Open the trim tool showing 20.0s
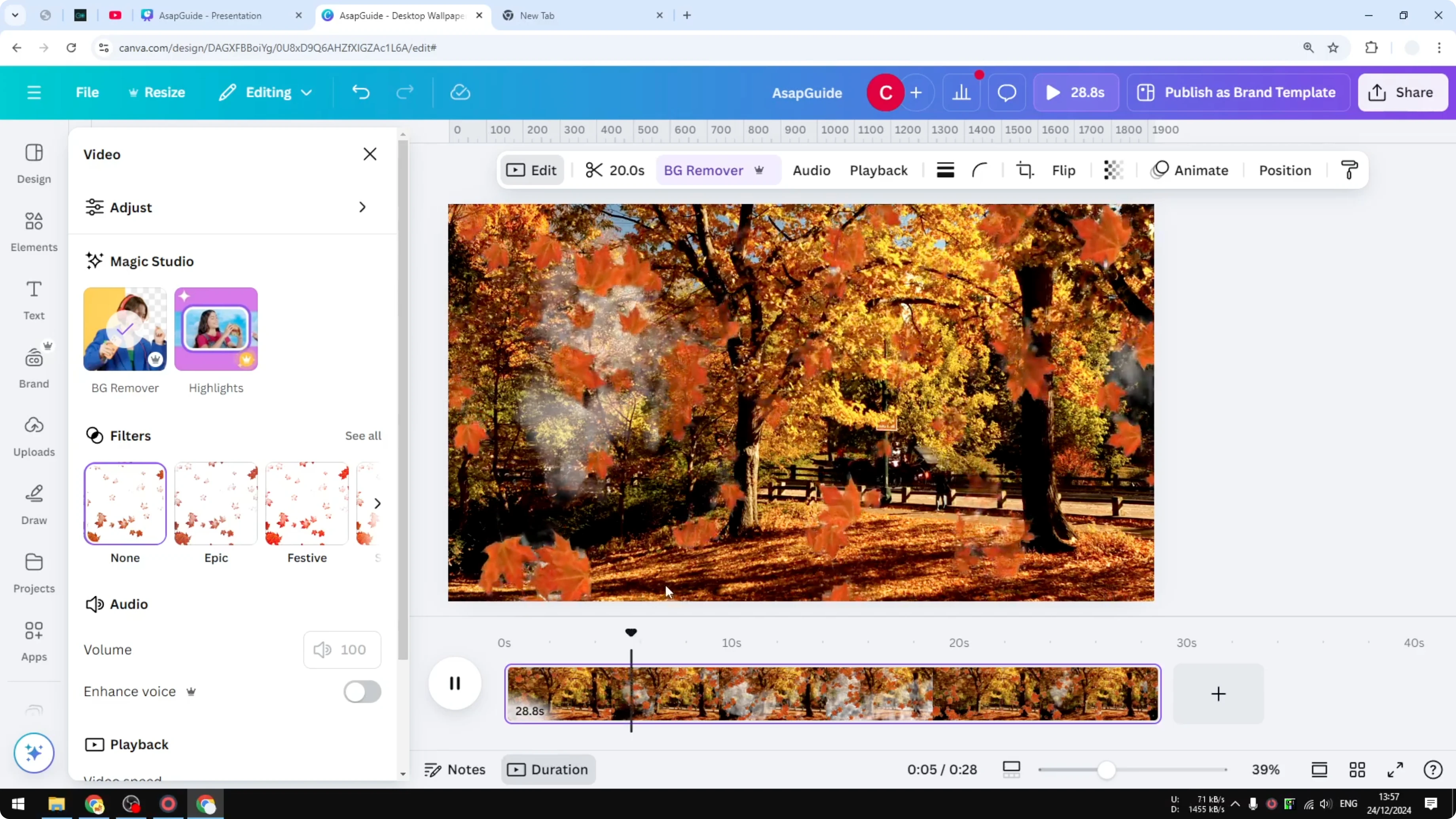This screenshot has width=1456, height=819. (x=615, y=170)
